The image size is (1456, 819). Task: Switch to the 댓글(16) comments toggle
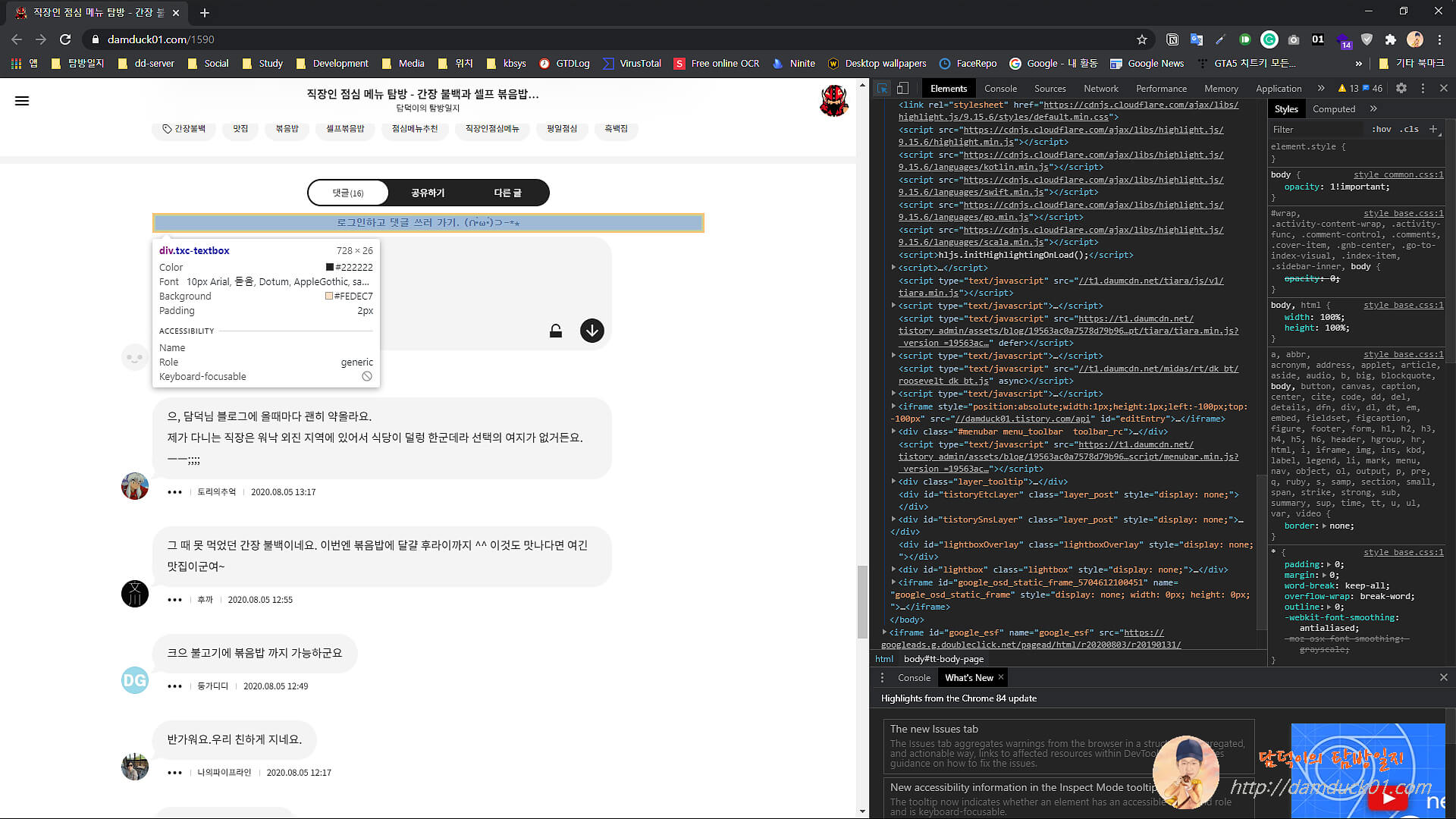tap(348, 193)
